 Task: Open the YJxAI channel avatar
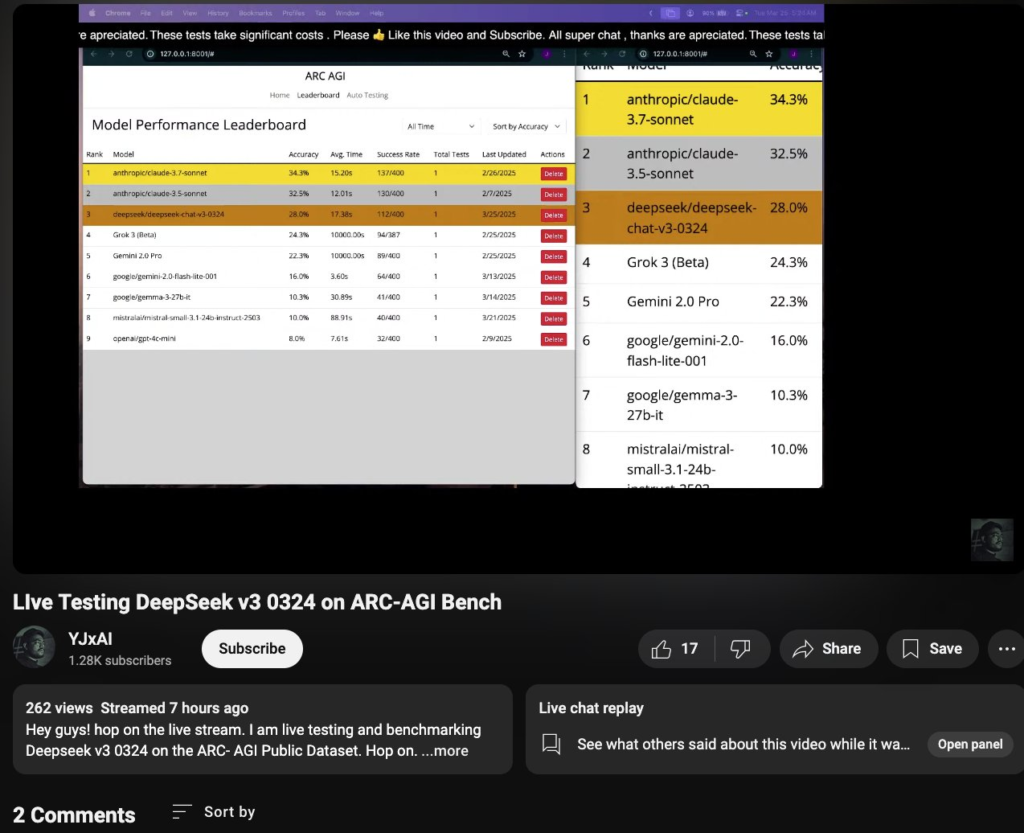tap(34, 647)
